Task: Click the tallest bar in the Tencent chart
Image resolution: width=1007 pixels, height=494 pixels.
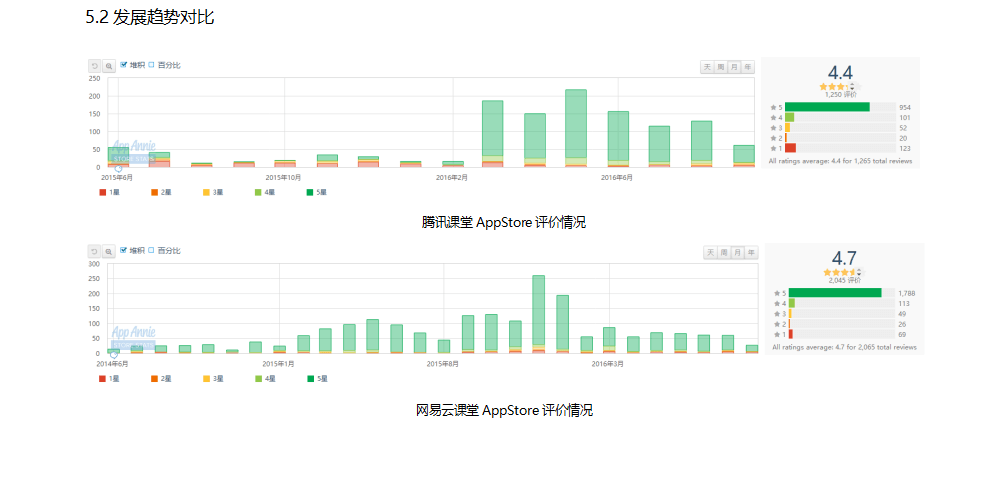Action: [576, 128]
